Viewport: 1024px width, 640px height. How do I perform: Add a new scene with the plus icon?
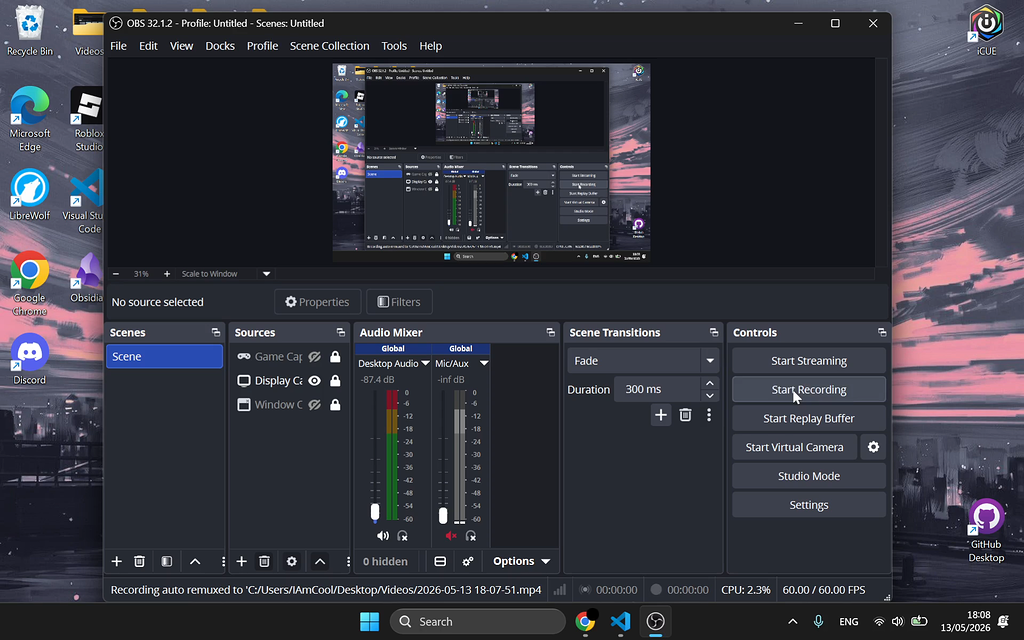click(117, 562)
